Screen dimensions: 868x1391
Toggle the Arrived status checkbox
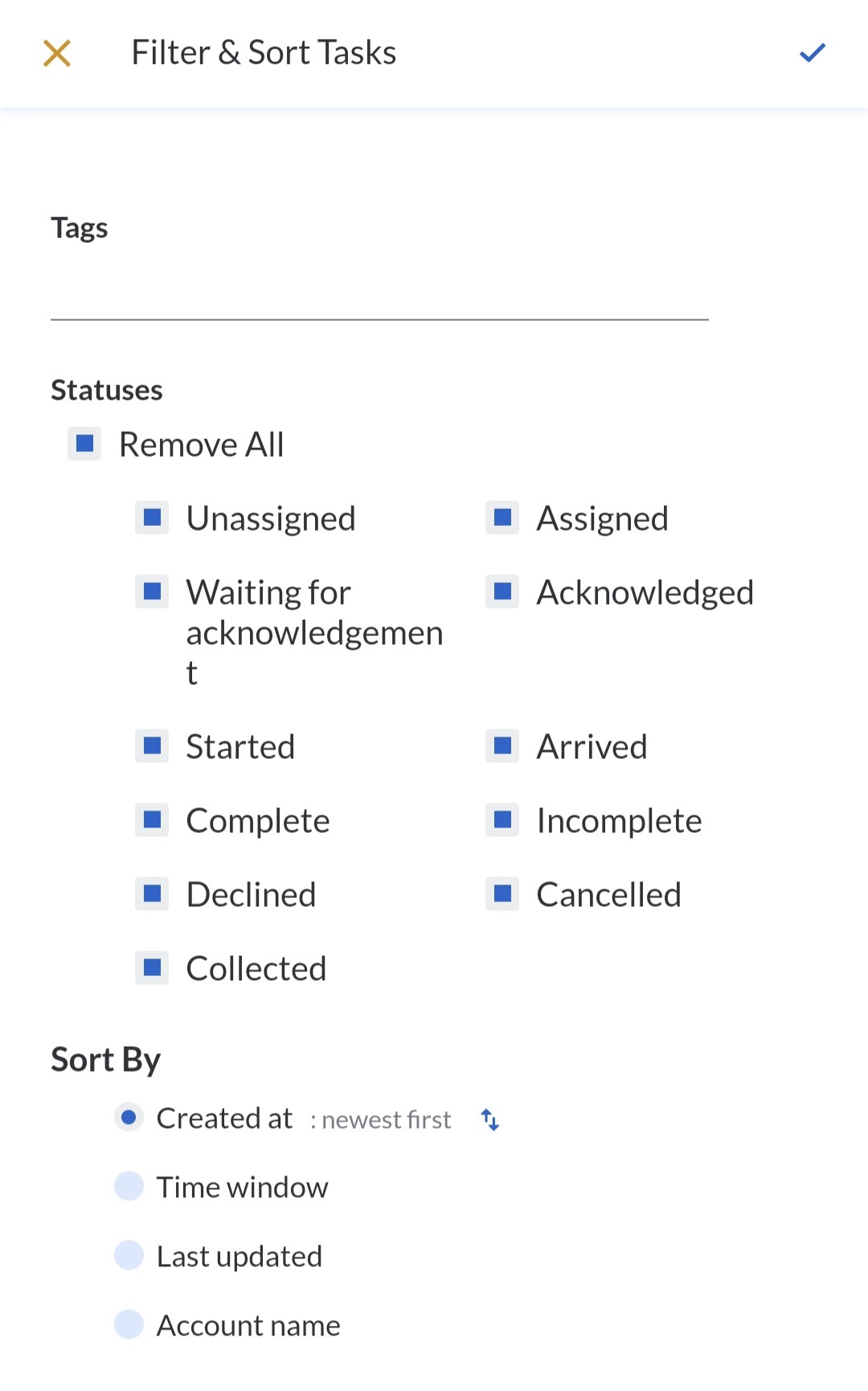tap(503, 746)
